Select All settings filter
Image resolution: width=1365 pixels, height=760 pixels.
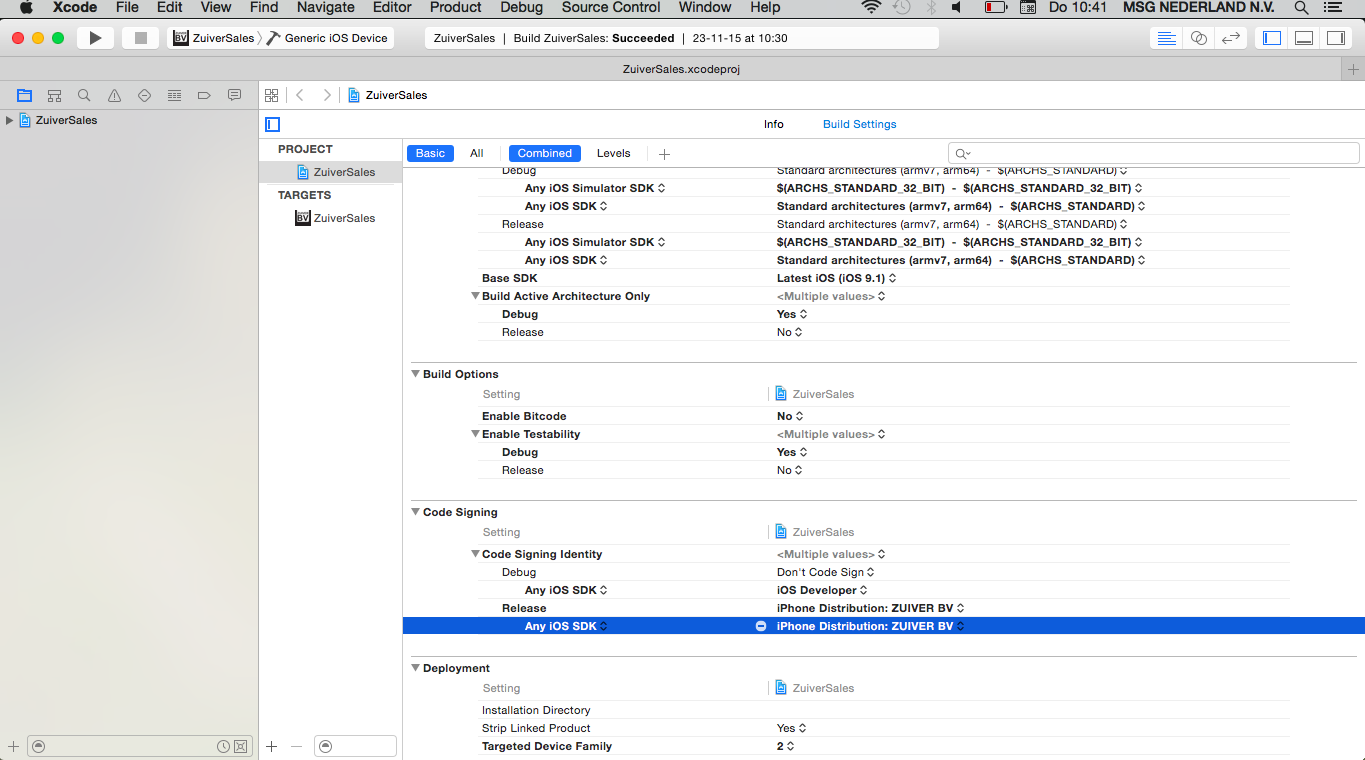(x=477, y=153)
